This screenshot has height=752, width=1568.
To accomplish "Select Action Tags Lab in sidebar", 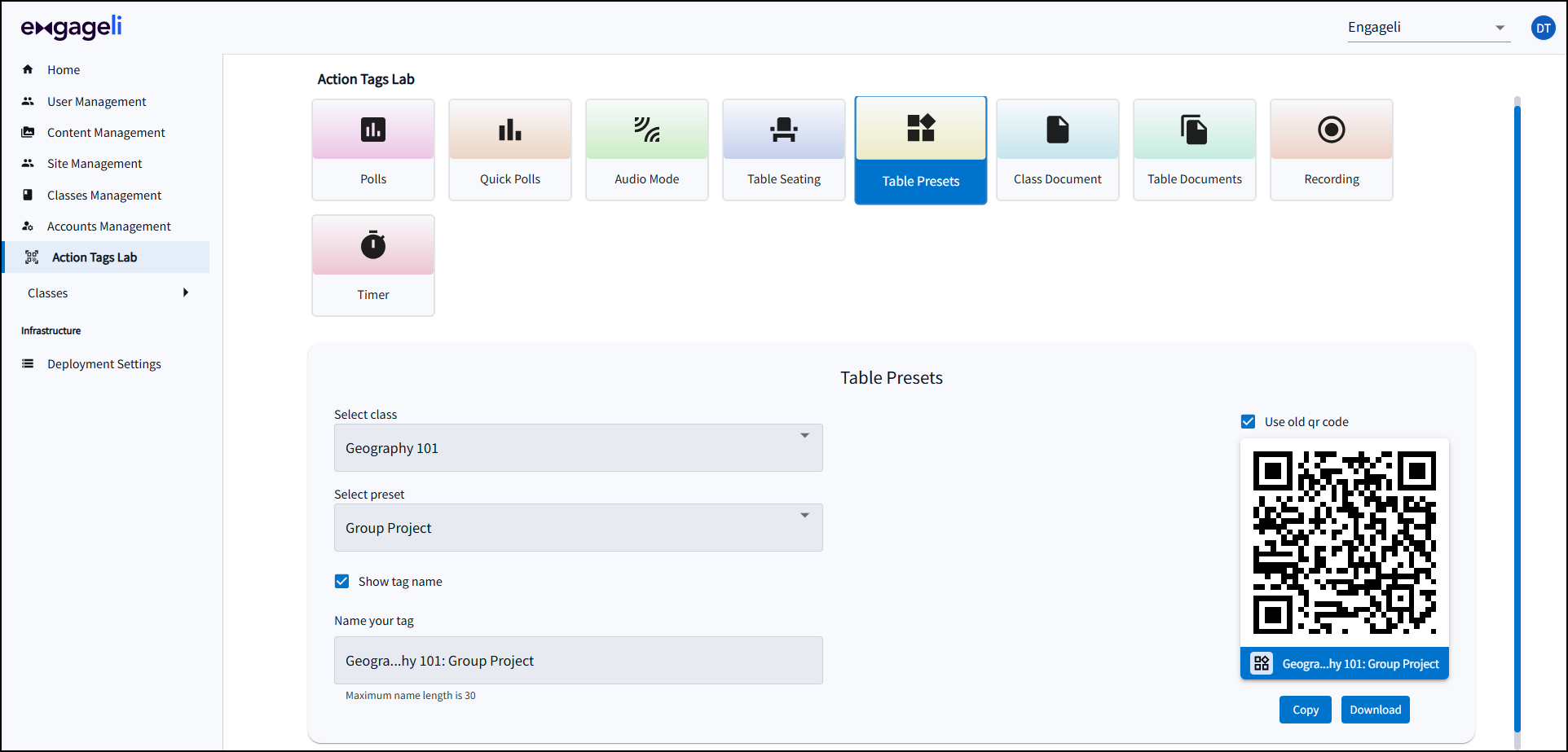I will [107, 257].
